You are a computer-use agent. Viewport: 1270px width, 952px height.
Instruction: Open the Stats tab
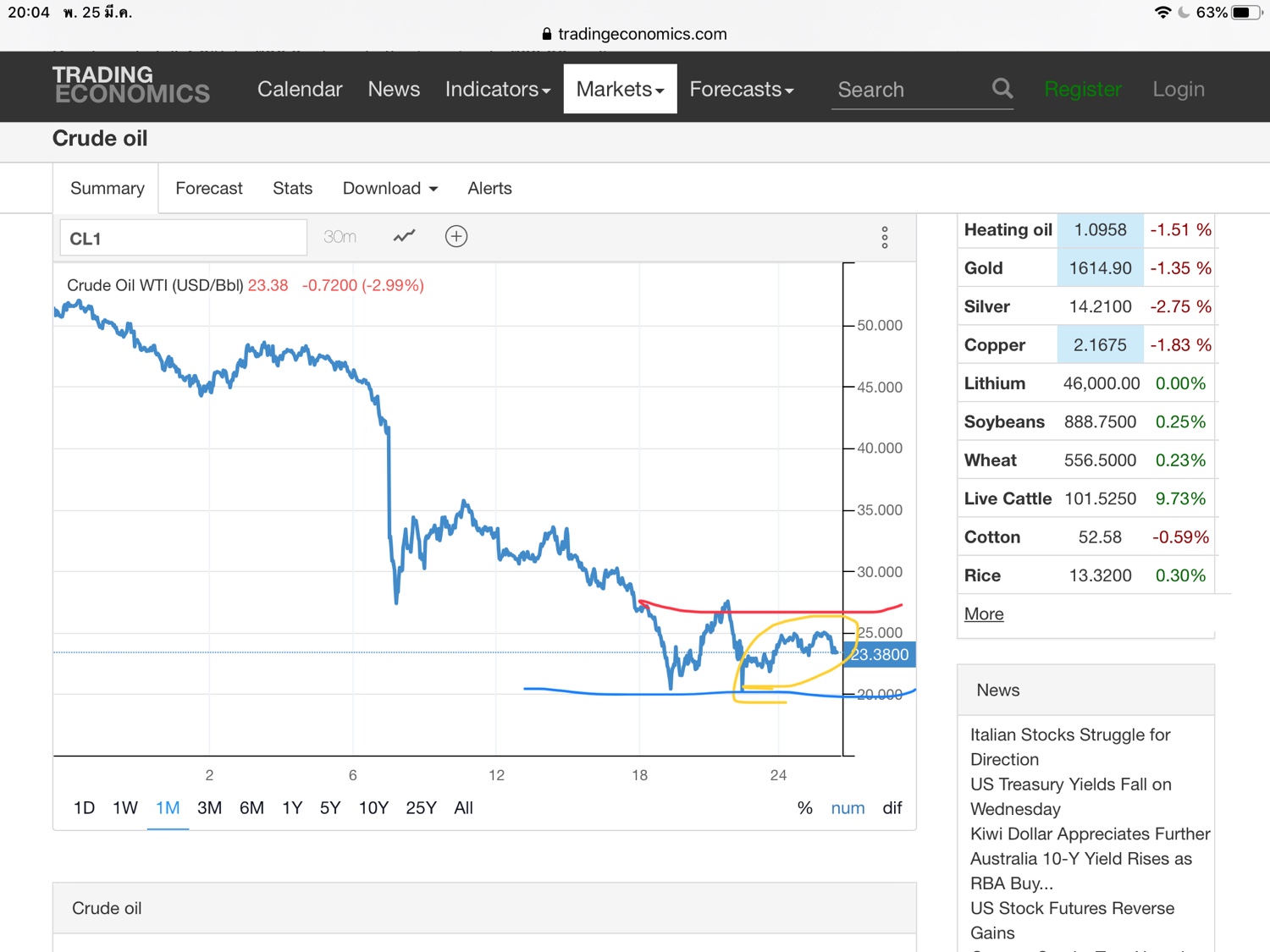click(x=292, y=189)
